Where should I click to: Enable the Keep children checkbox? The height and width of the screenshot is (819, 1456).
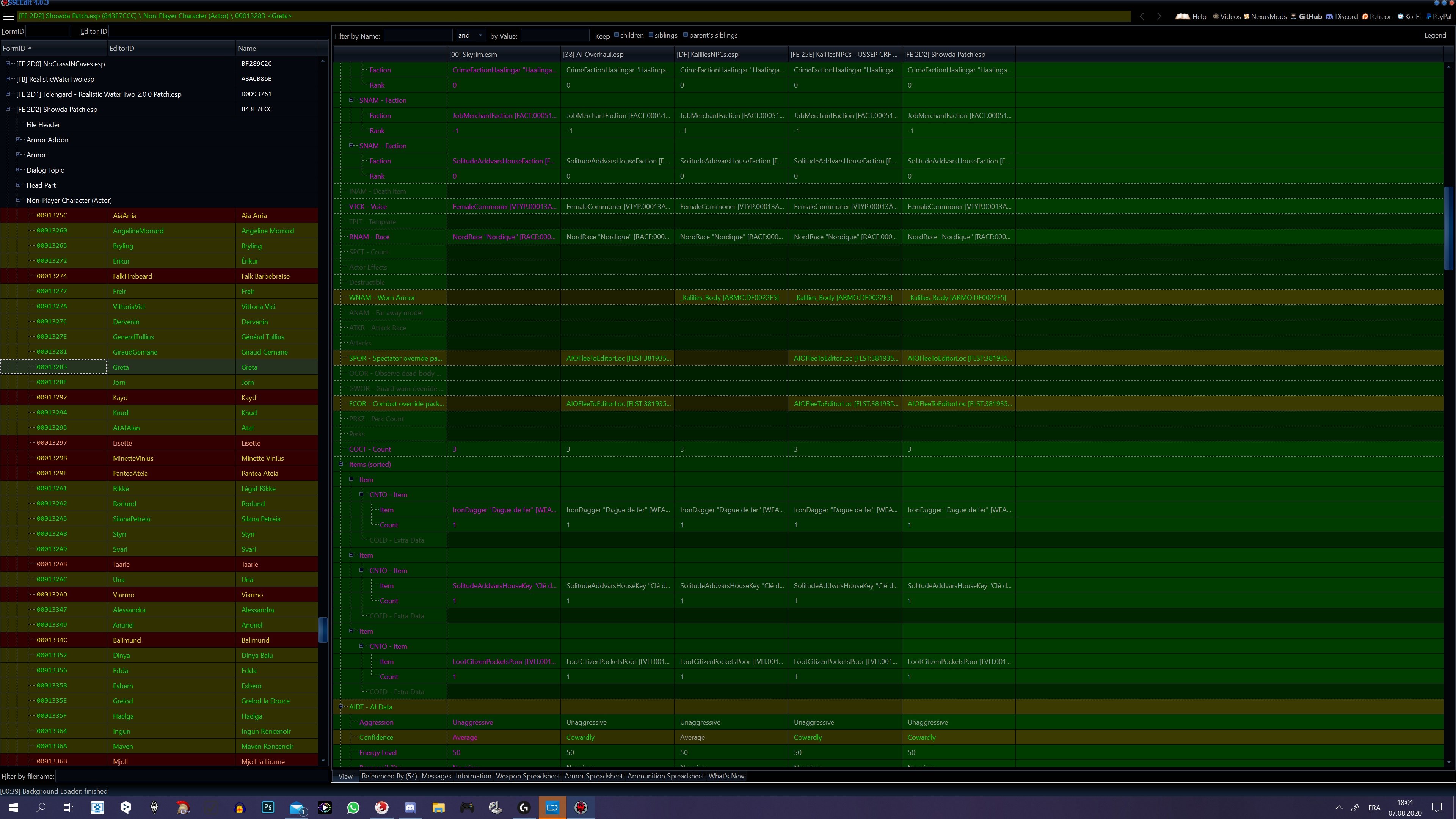617,35
